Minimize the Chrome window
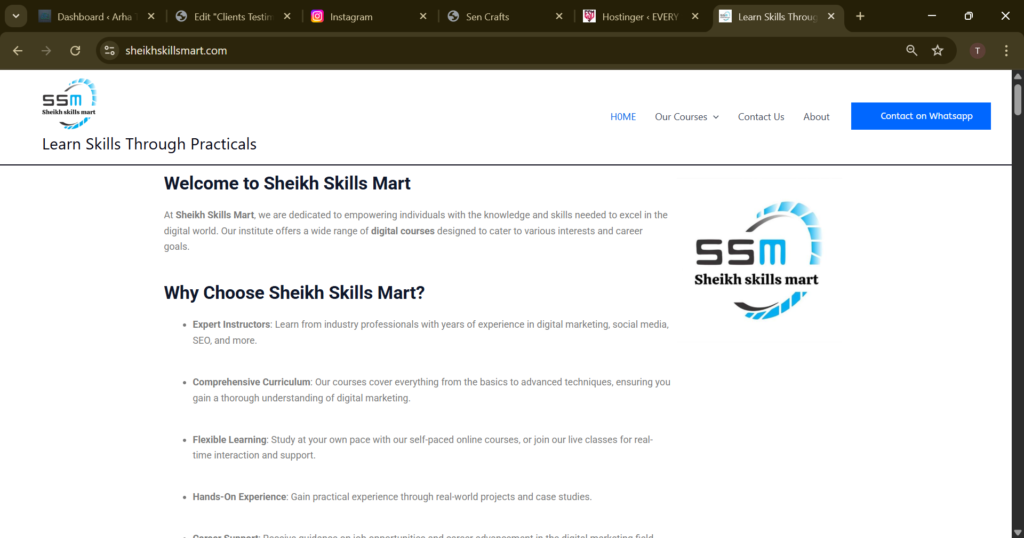The height and width of the screenshot is (538, 1024). 932,16
